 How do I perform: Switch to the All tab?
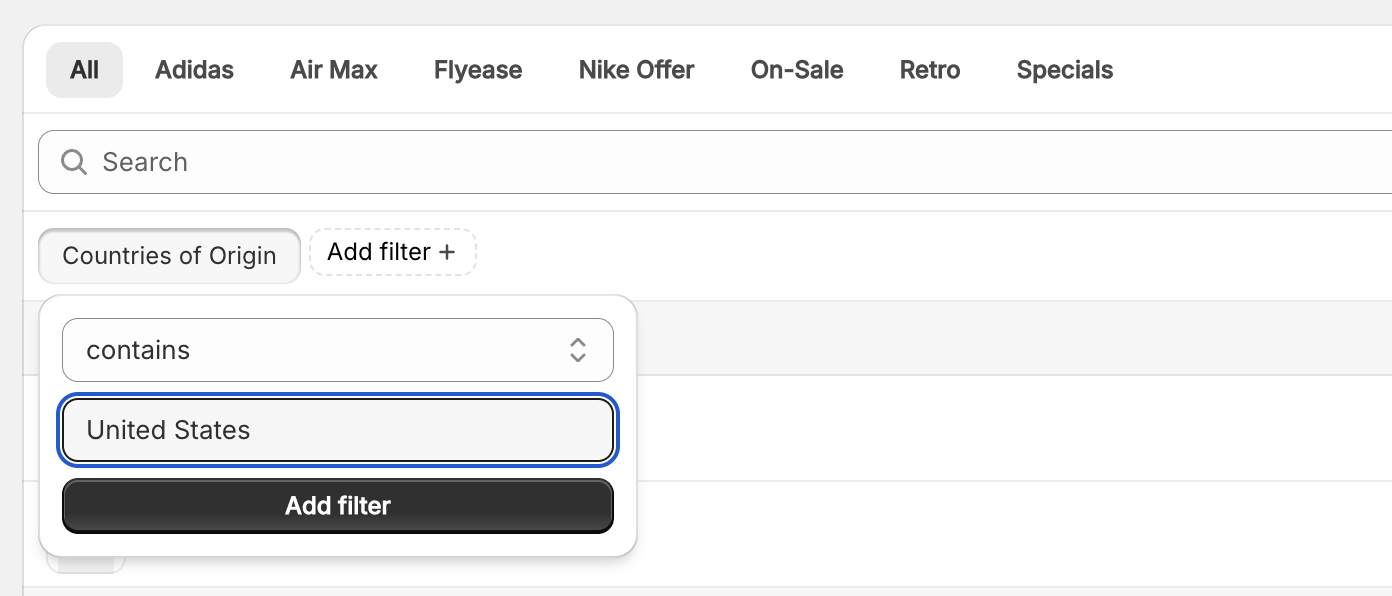pyautogui.click(x=84, y=70)
